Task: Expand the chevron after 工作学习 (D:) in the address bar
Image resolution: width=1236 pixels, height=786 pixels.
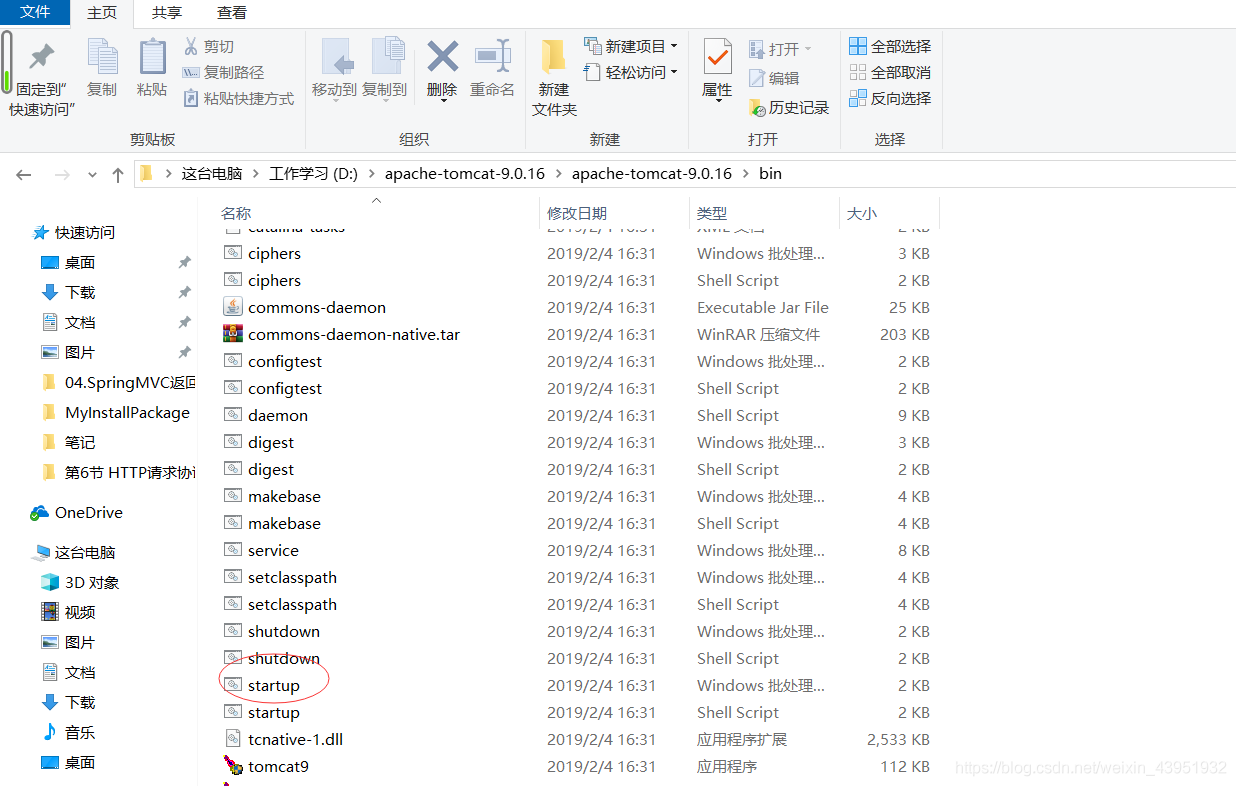Action: (372, 174)
